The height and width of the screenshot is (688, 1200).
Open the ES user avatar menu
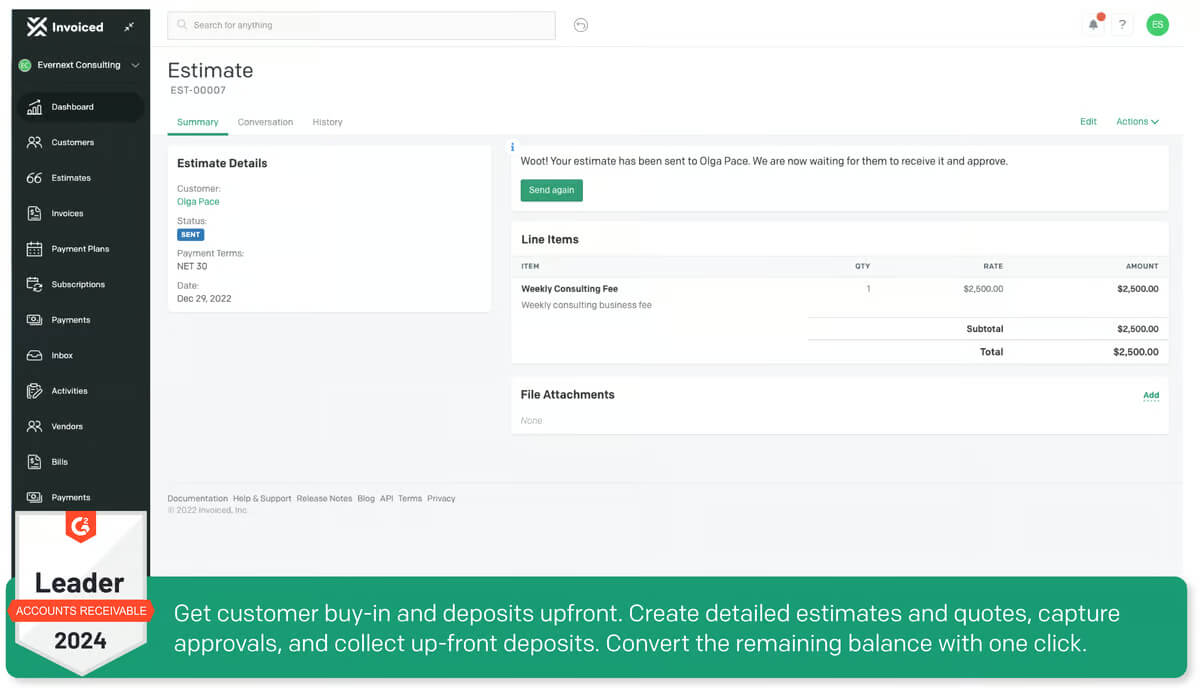click(x=1157, y=25)
